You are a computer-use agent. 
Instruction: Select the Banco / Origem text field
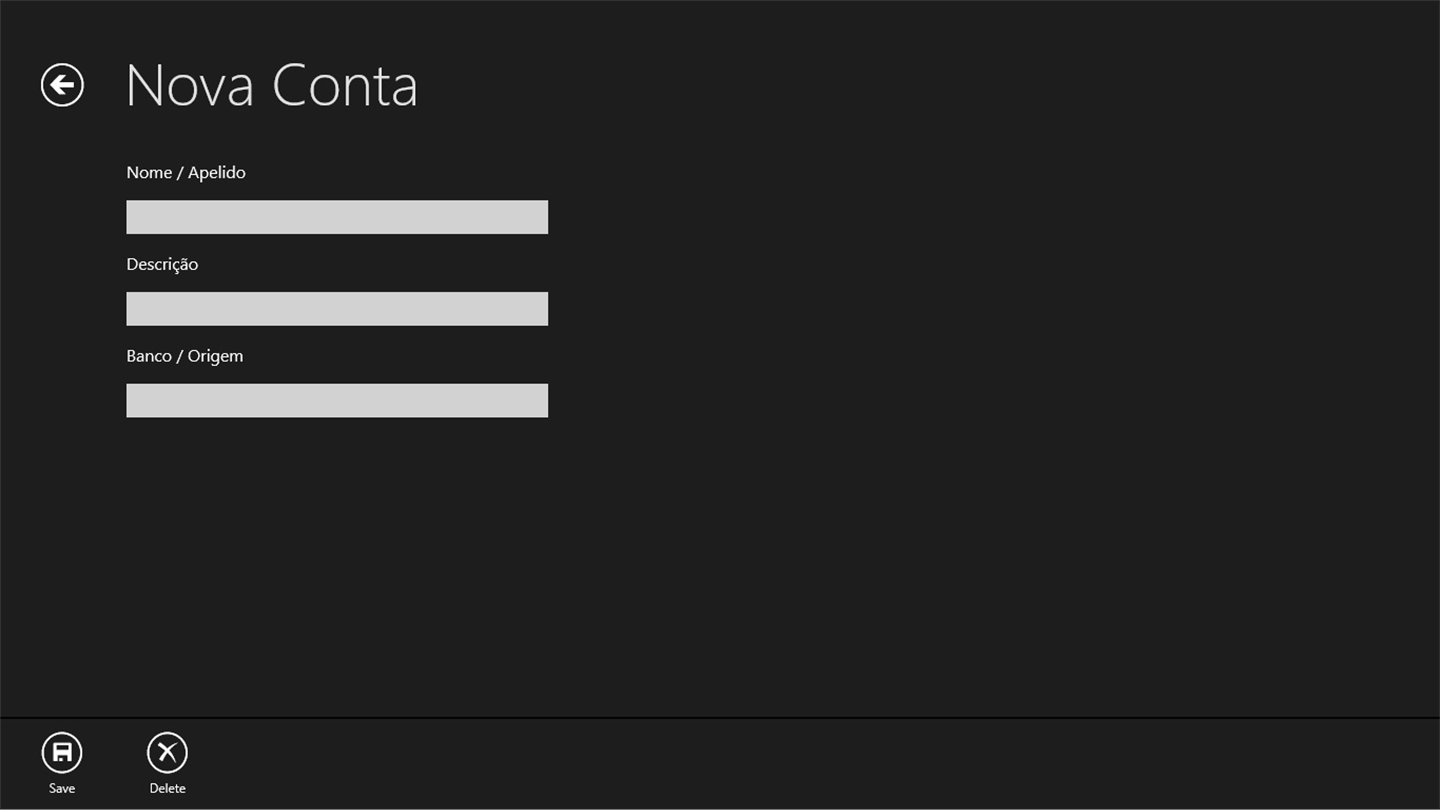(x=337, y=401)
